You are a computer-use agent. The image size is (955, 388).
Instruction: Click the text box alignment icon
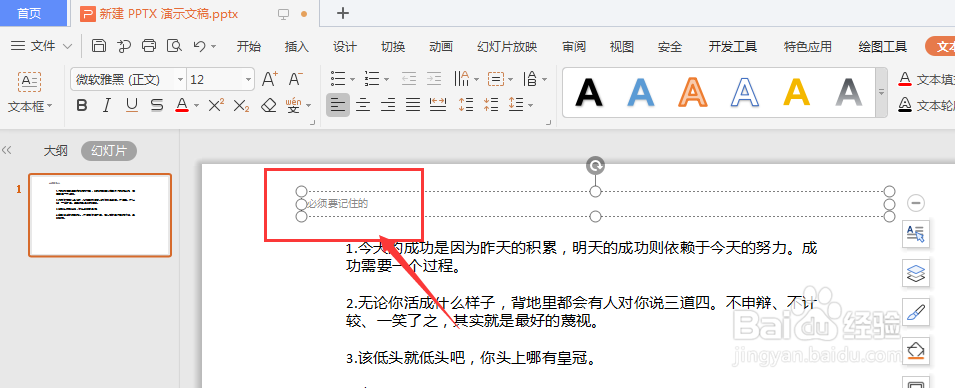[496, 79]
